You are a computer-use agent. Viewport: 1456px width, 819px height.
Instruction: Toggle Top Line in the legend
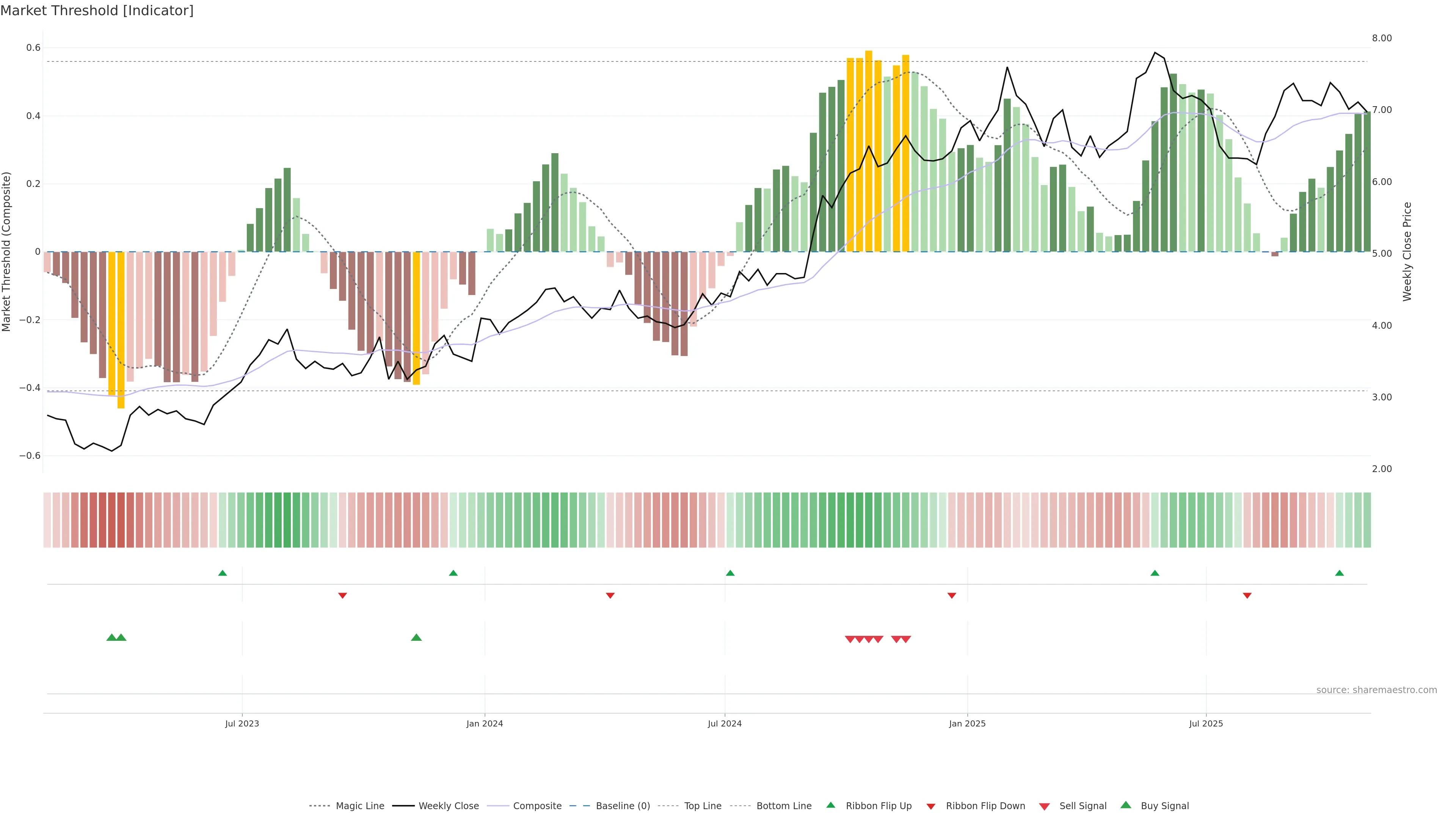[x=703, y=806]
